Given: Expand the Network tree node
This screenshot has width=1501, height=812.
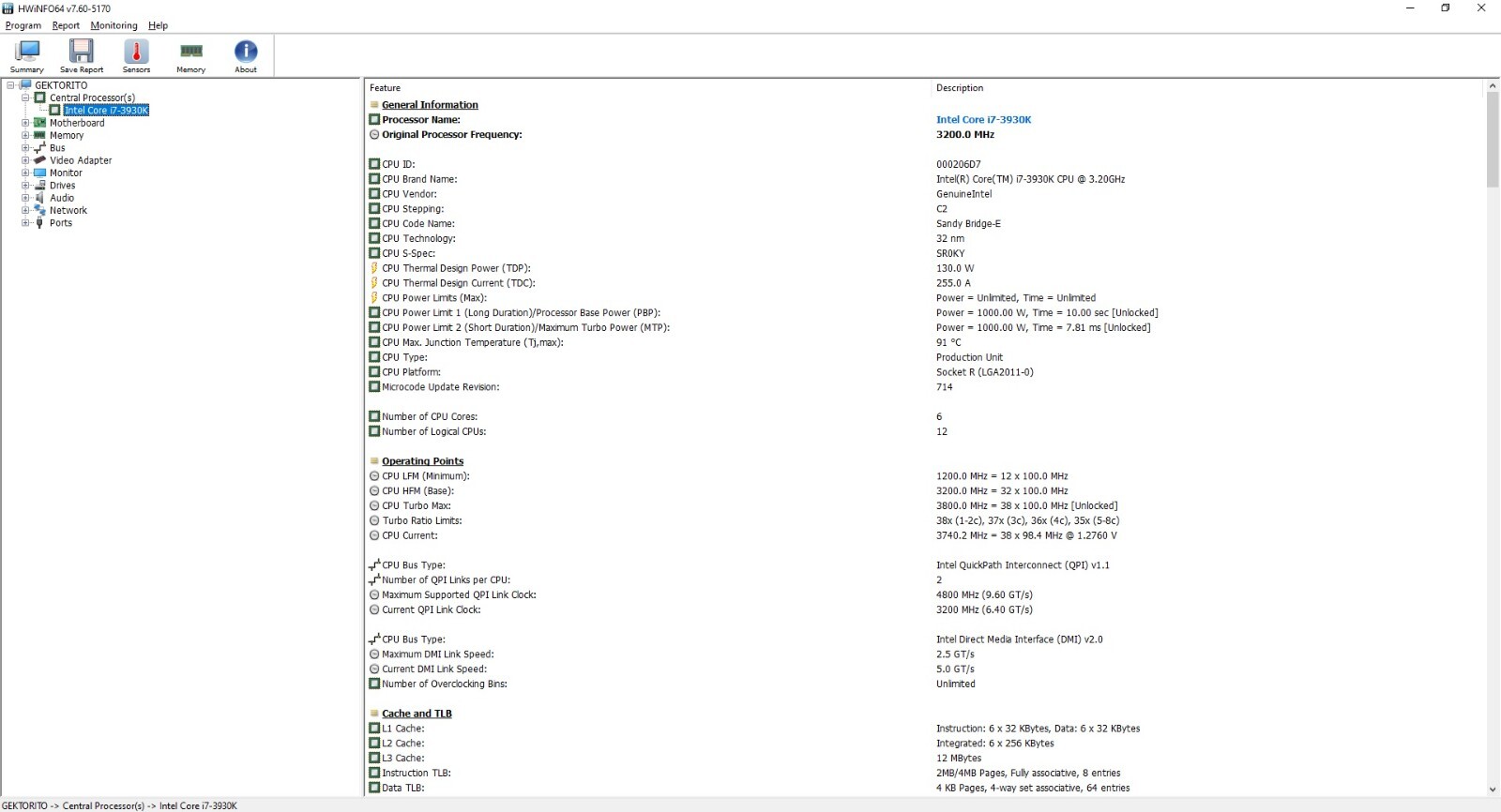Looking at the screenshot, I should 25,210.
